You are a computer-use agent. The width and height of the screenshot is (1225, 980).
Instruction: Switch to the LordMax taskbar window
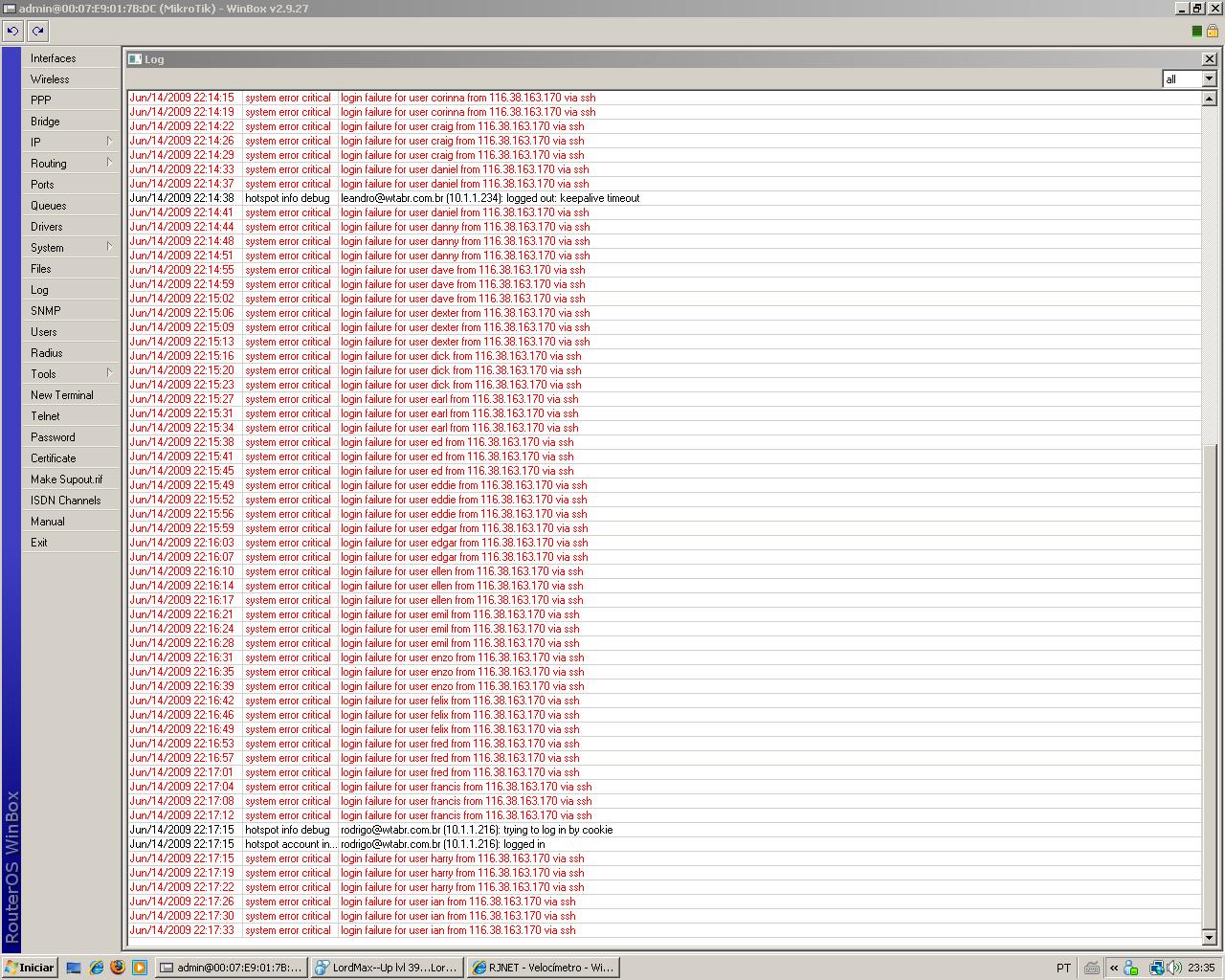coord(388,968)
